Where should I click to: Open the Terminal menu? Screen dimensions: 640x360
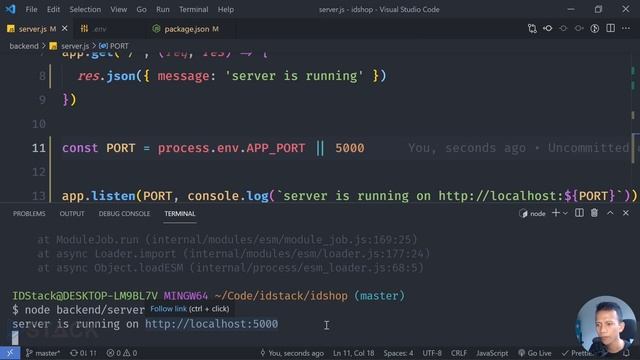coord(193,9)
